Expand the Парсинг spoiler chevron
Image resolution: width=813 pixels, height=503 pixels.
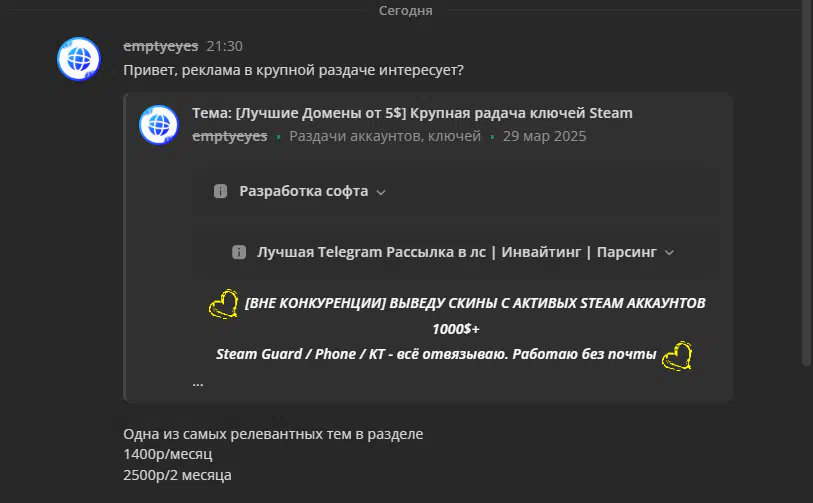669,253
